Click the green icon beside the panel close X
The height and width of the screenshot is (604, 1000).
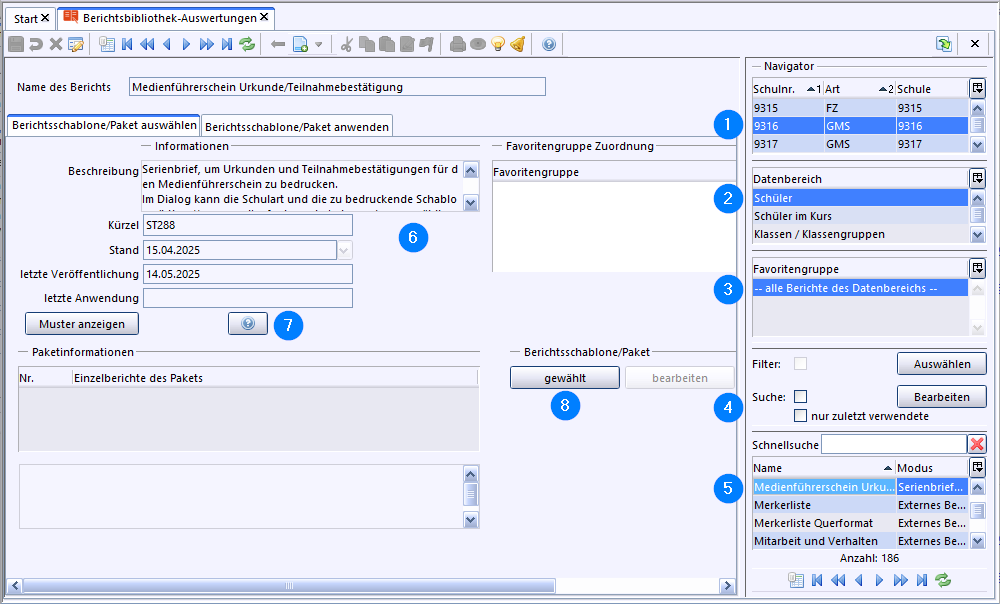pyautogui.click(x=944, y=44)
